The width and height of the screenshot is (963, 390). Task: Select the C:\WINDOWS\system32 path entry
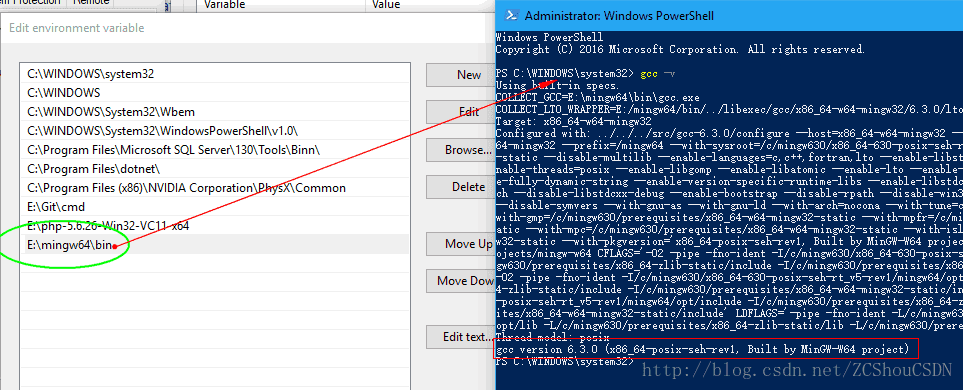point(214,74)
